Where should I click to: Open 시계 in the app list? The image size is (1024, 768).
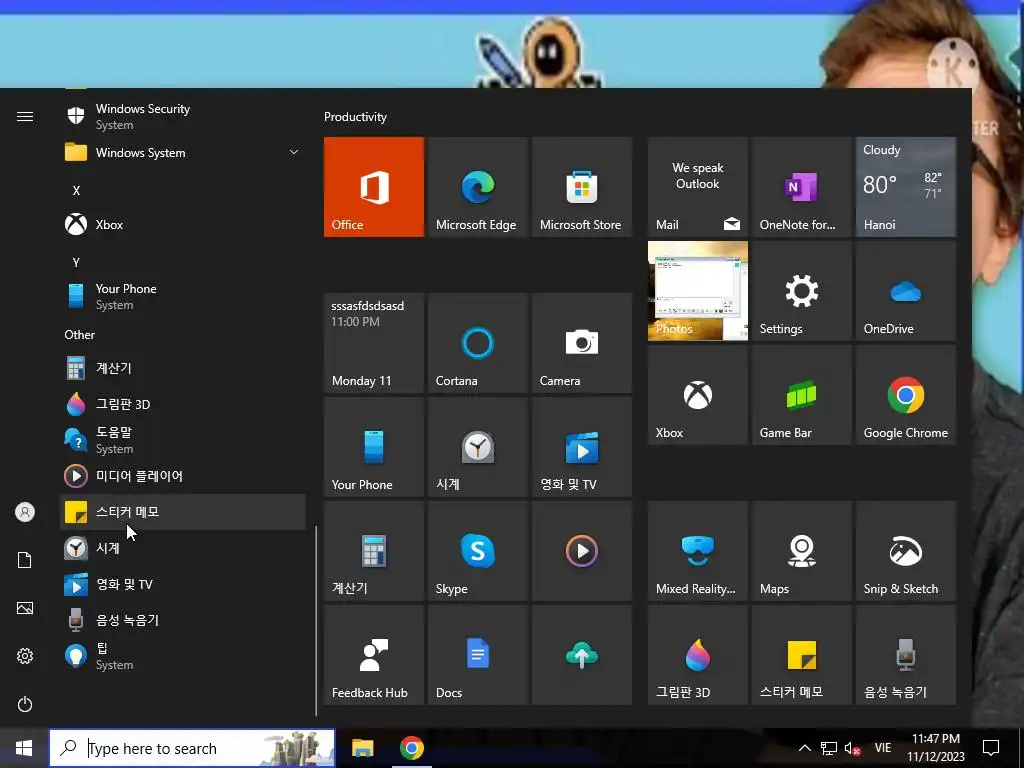pyautogui.click(x=183, y=548)
